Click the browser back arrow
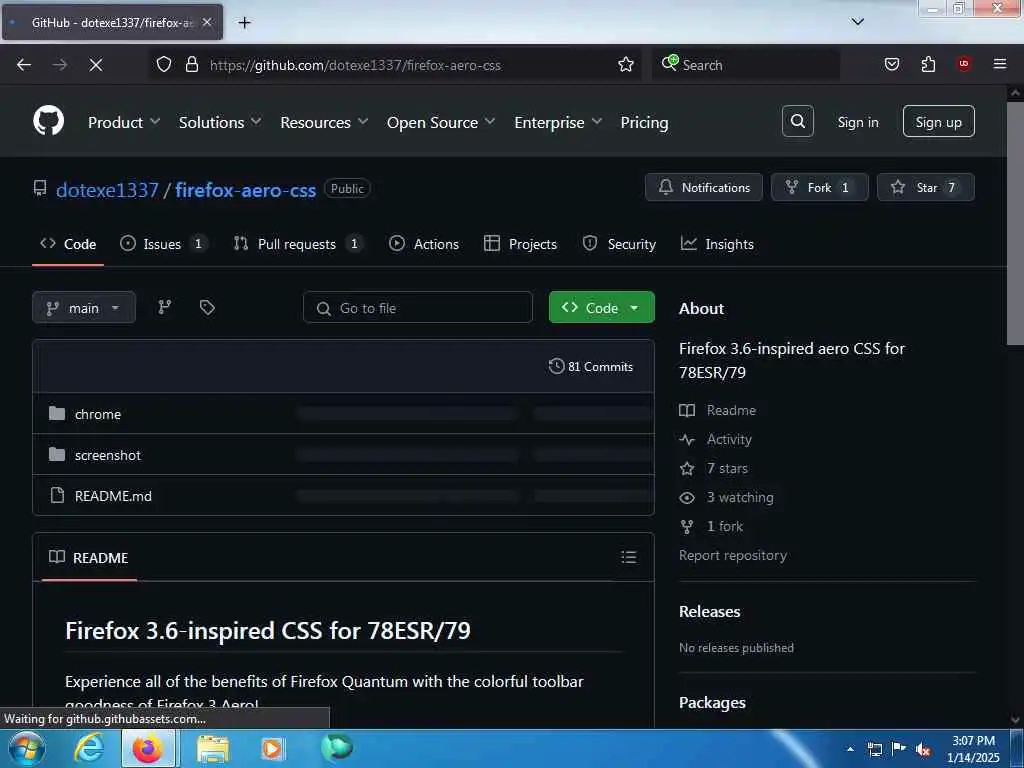Screen dimensions: 1024x768 (24, 65)
